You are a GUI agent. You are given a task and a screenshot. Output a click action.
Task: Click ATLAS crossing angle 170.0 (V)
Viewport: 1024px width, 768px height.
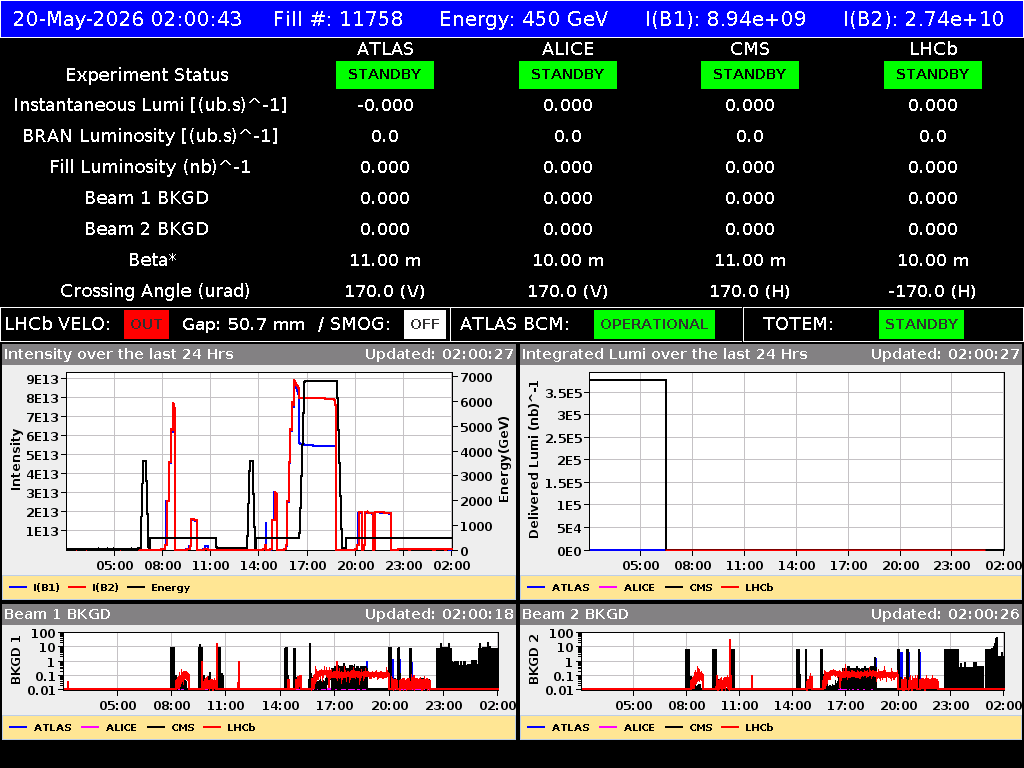tap(385, 291)
